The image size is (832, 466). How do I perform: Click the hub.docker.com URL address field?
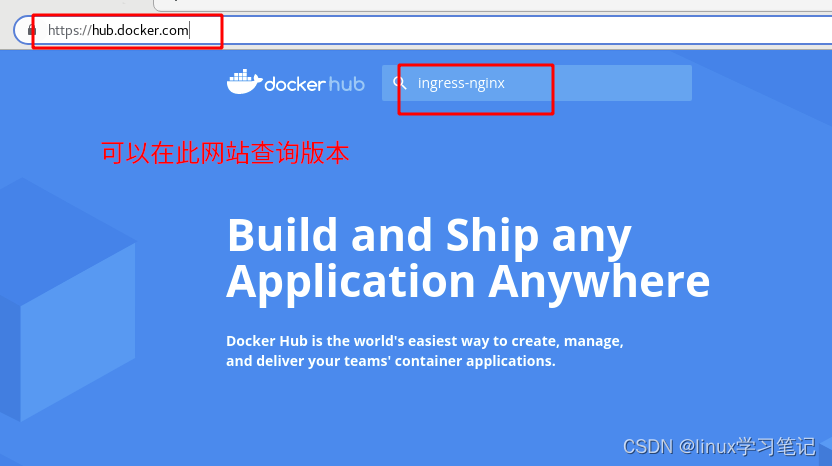point(424,30)
